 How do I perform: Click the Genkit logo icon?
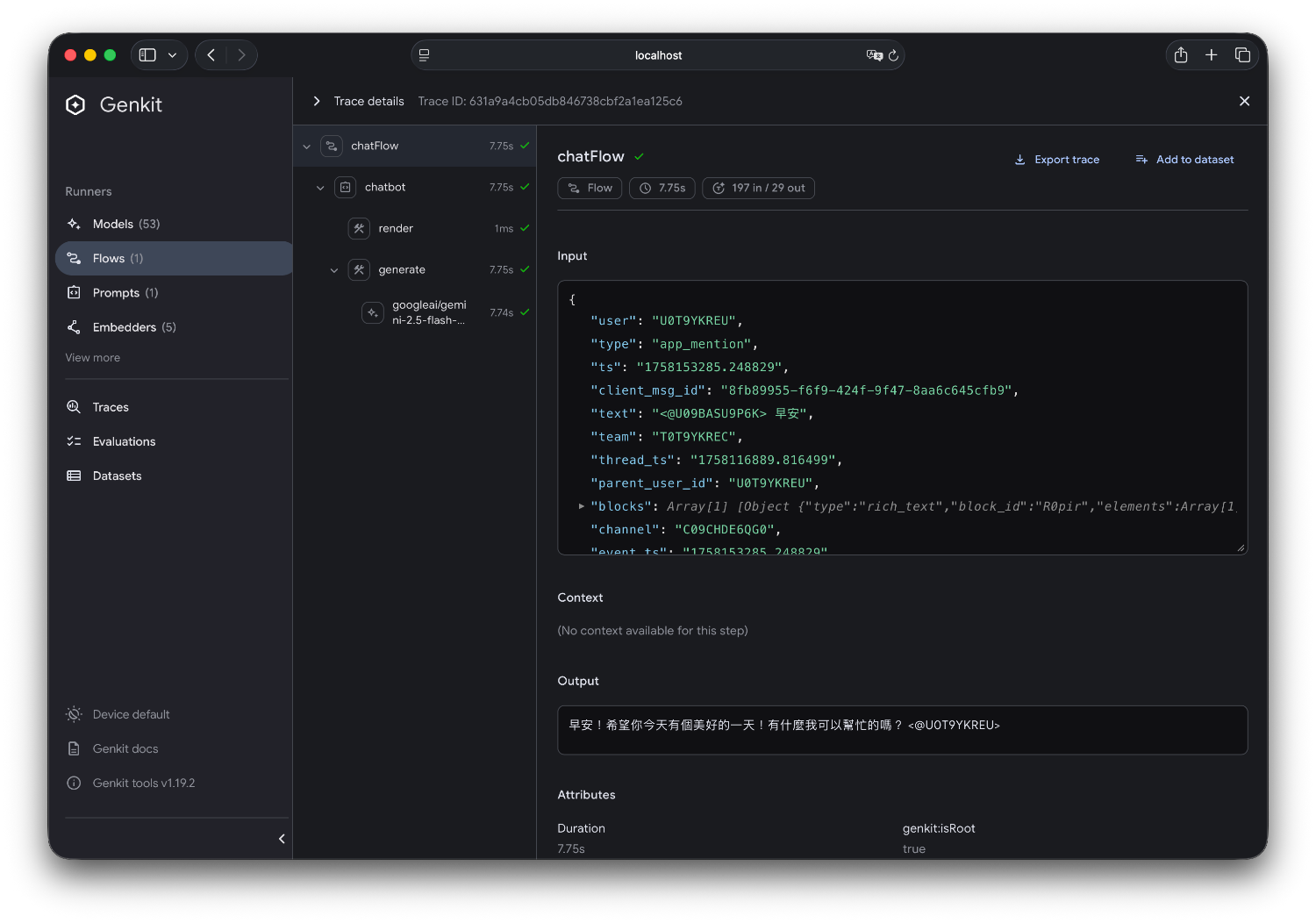tap(75, 105)
